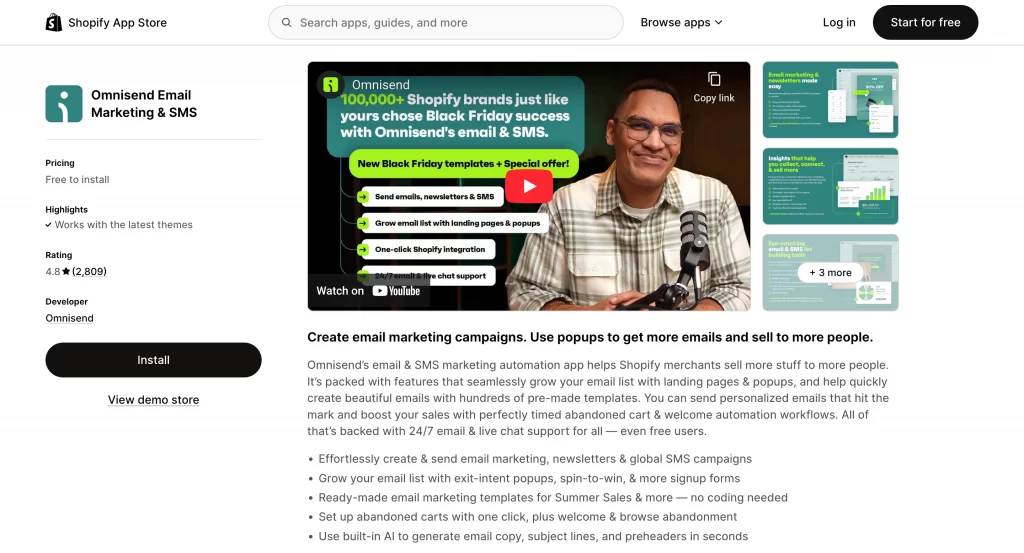1024x553 pixels.
Task: Open the View demo store link
Action: [x=153, y=400]
